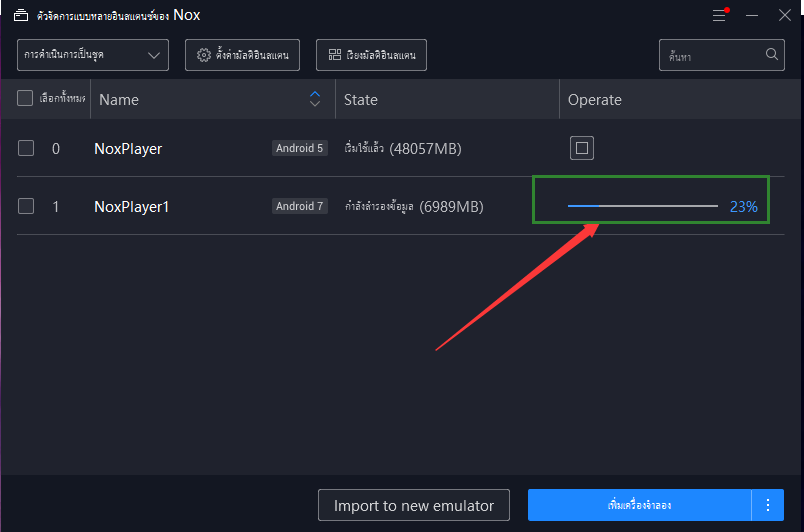The width and height of the screenshot is (804, 532).
Task: Open the three-dot more options button
Action: click(768, 505)
